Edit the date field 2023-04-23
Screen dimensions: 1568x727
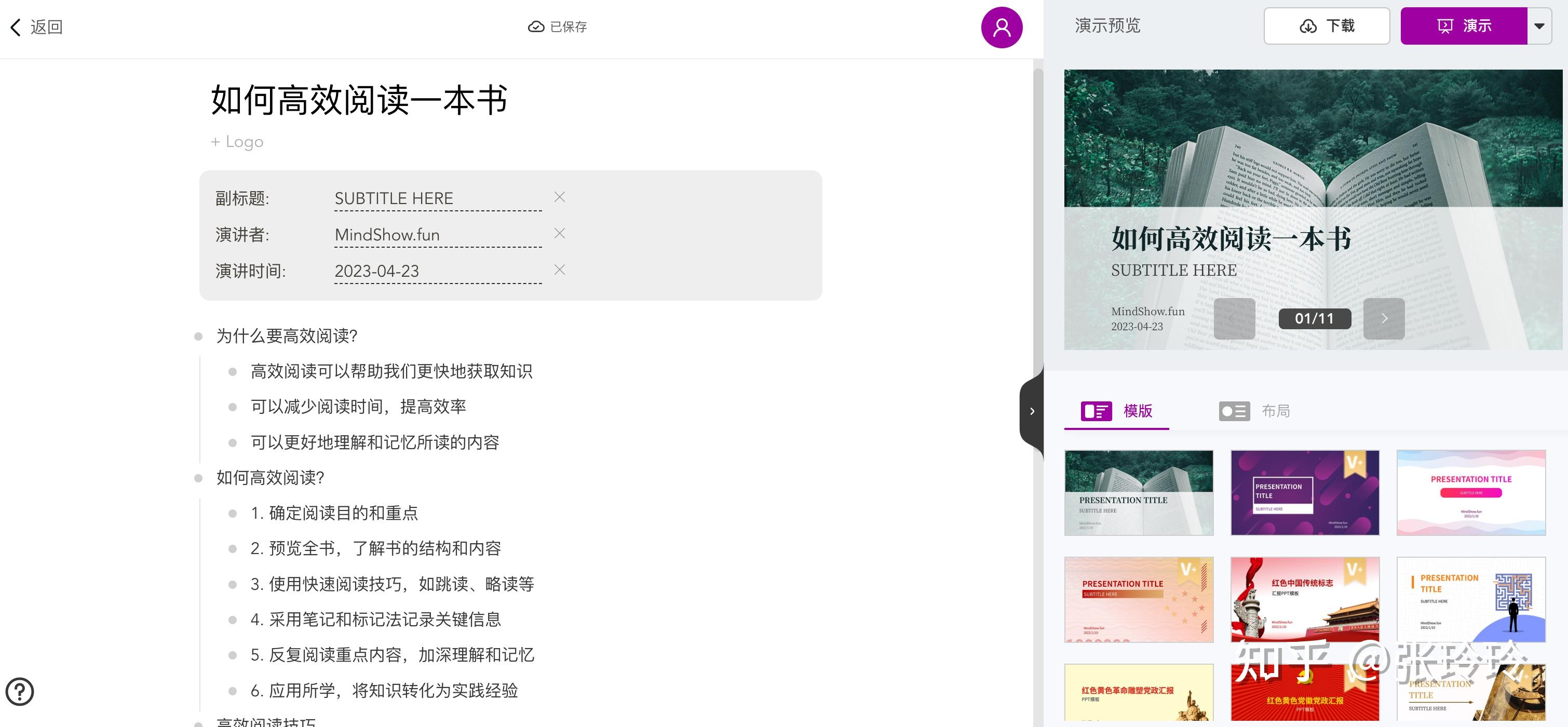(x=438, y=271)
